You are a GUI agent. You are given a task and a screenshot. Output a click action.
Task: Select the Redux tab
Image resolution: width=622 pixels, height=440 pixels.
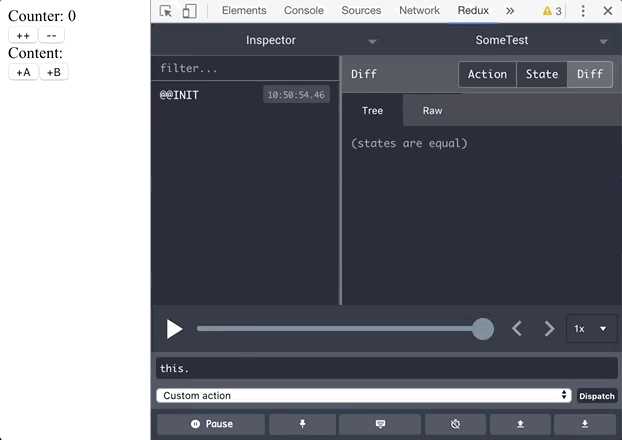point(473,10)
